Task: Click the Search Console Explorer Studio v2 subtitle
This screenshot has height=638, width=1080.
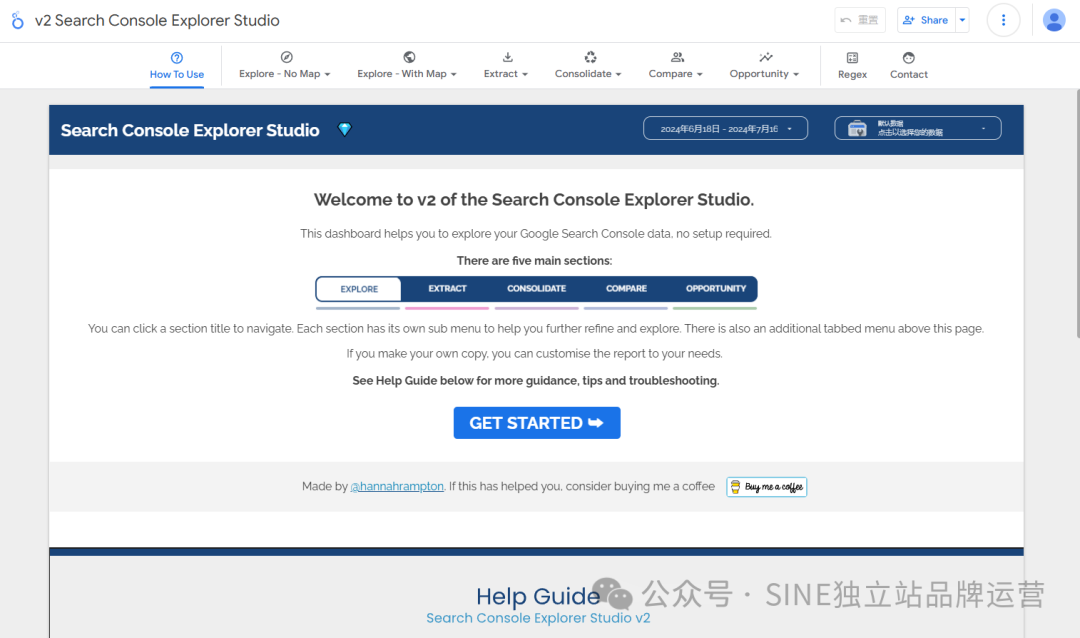Action: click(538, 618)
